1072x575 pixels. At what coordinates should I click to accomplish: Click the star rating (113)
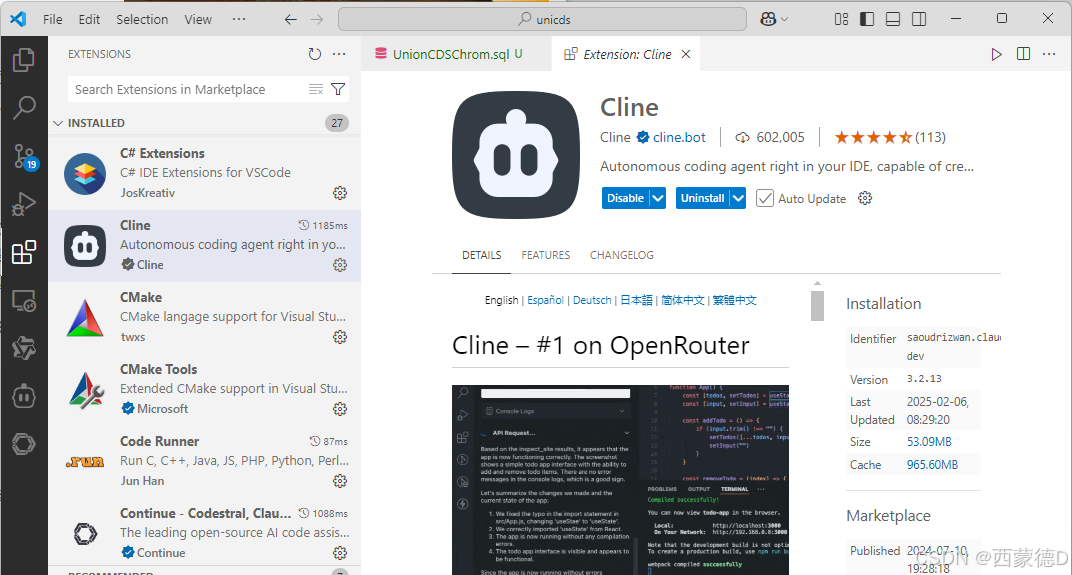pyautogui.click(x=890, y=137)
